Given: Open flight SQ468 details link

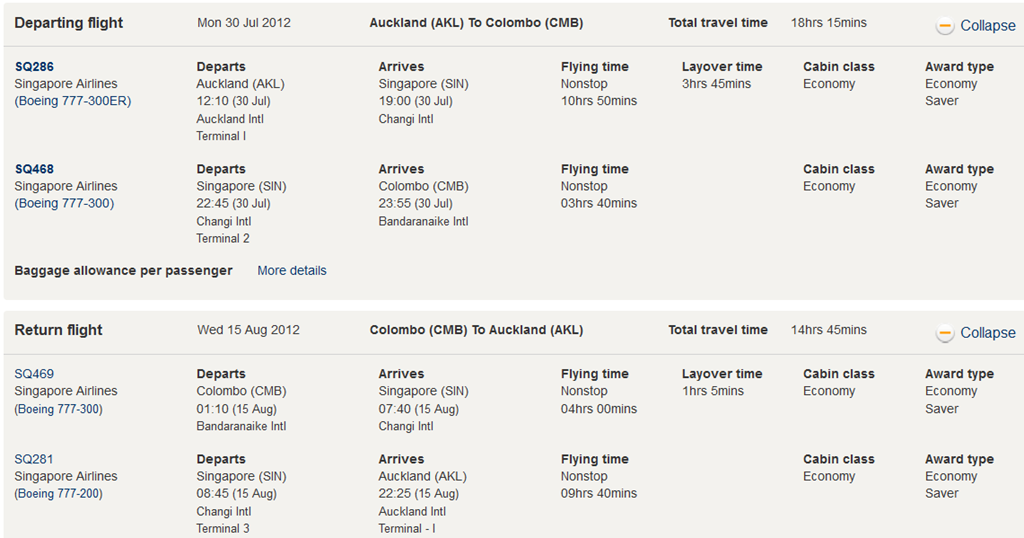Looking at the screenshot, I should click(x=34, y=169).
